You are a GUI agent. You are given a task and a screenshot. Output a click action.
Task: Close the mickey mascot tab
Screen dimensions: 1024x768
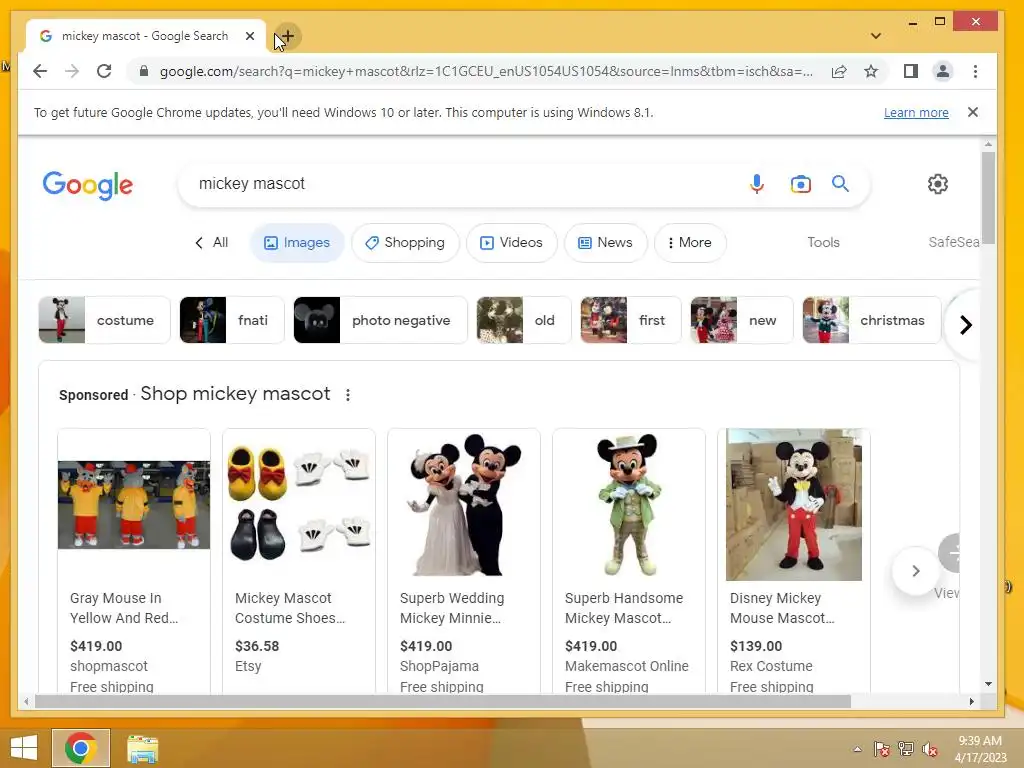pos(249,37)
